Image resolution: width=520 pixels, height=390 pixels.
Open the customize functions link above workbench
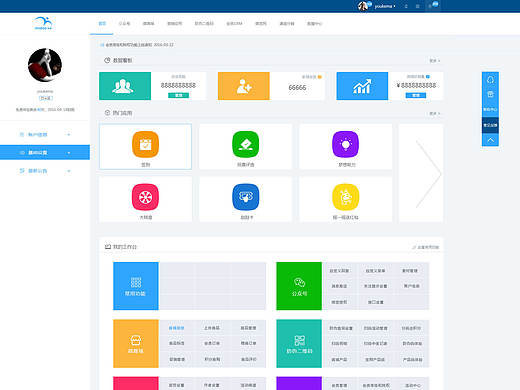[426, 247]
